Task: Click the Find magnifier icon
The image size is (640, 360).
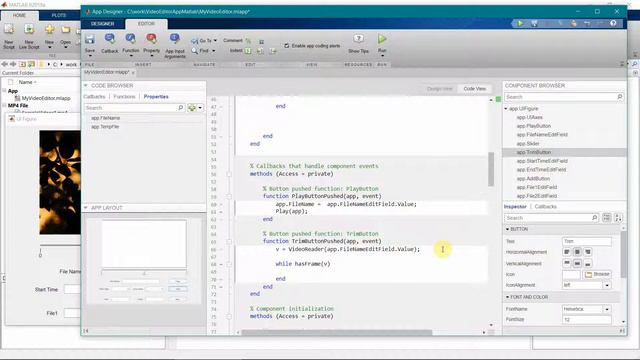Action: 194,51
